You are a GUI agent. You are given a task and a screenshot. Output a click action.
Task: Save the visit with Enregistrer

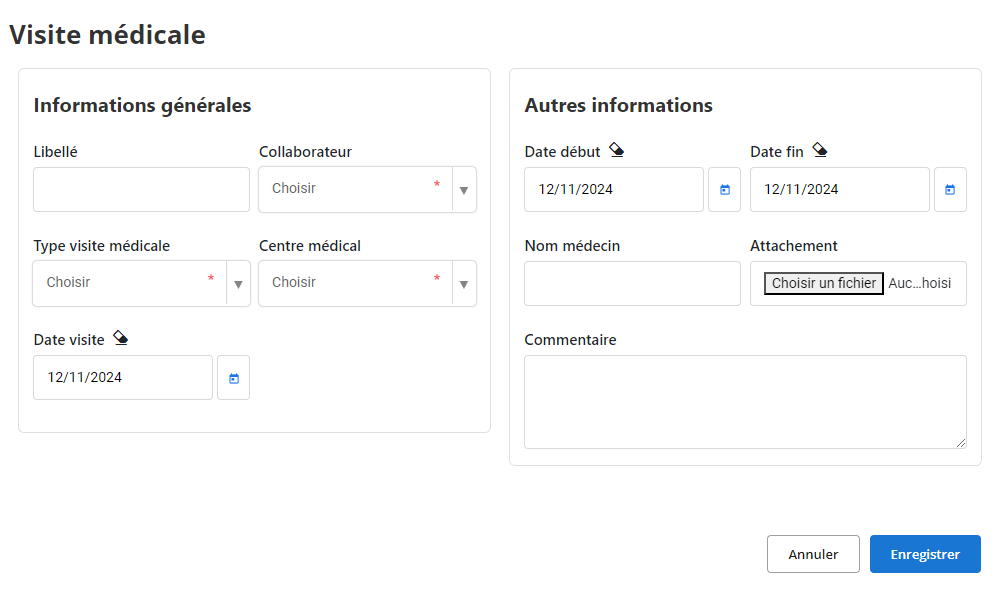pyautogui.click(x=925, y=554)
